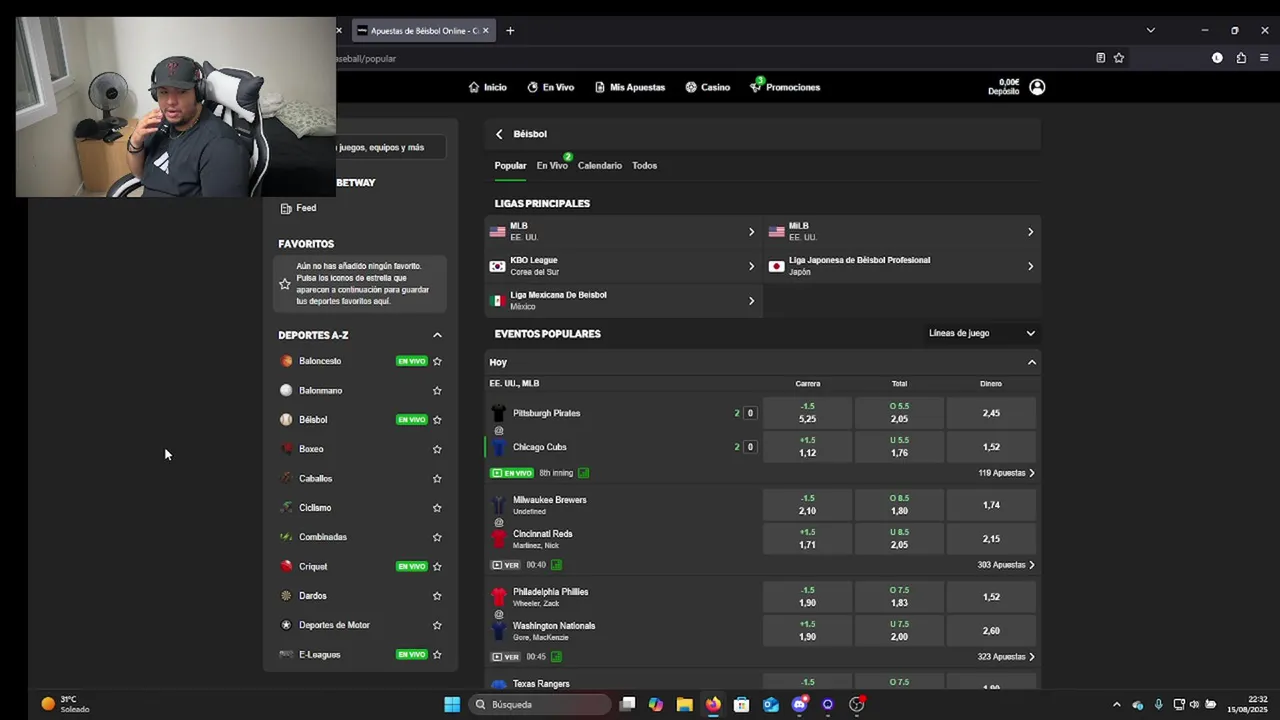Favorite Boxeo with its star
Screen dimensions: 1280x720
(x=437, y=449)
